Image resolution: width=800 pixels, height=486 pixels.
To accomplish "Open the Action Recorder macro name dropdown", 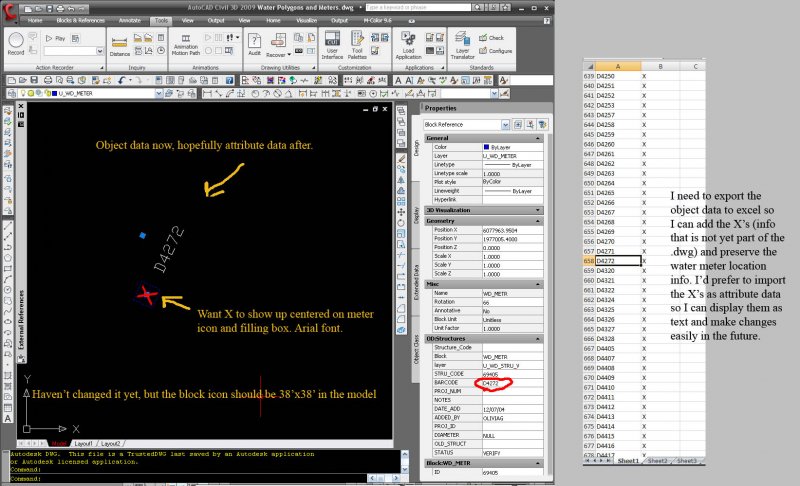I will 99,51.
